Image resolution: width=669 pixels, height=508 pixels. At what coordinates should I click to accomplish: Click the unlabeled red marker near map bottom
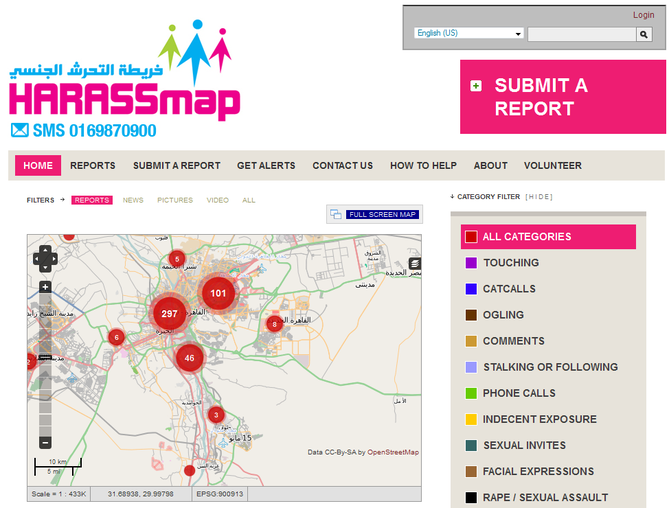[189, 470]
